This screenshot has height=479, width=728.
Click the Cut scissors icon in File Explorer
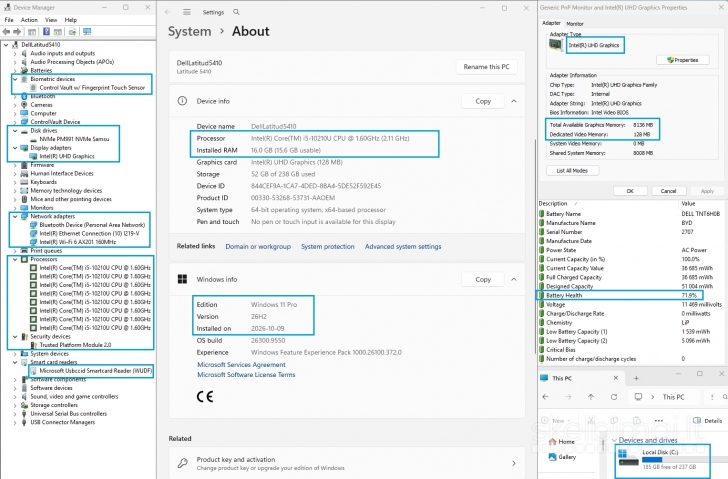point(591,421)
